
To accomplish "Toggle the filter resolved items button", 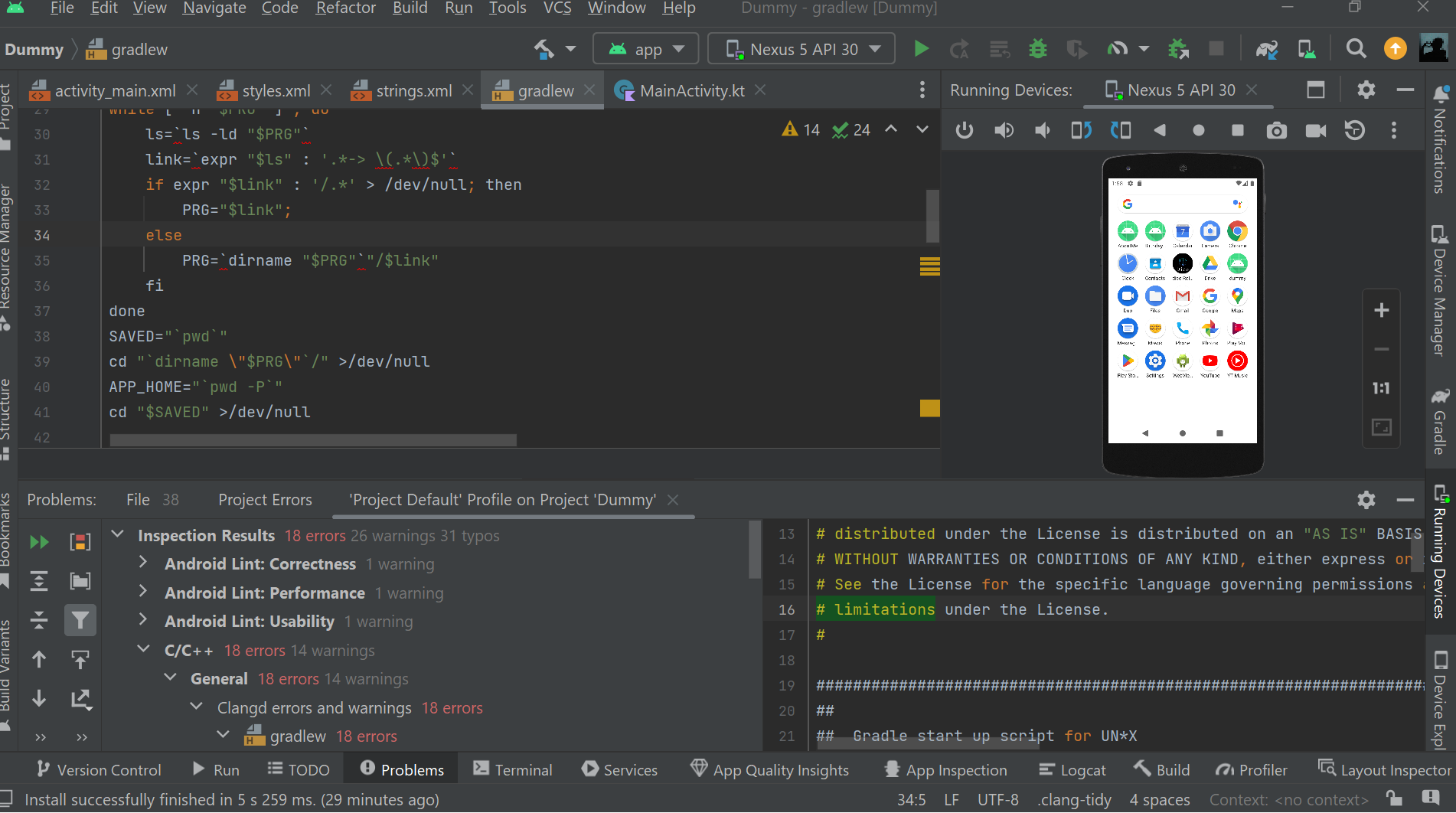I will coord(80,621).
